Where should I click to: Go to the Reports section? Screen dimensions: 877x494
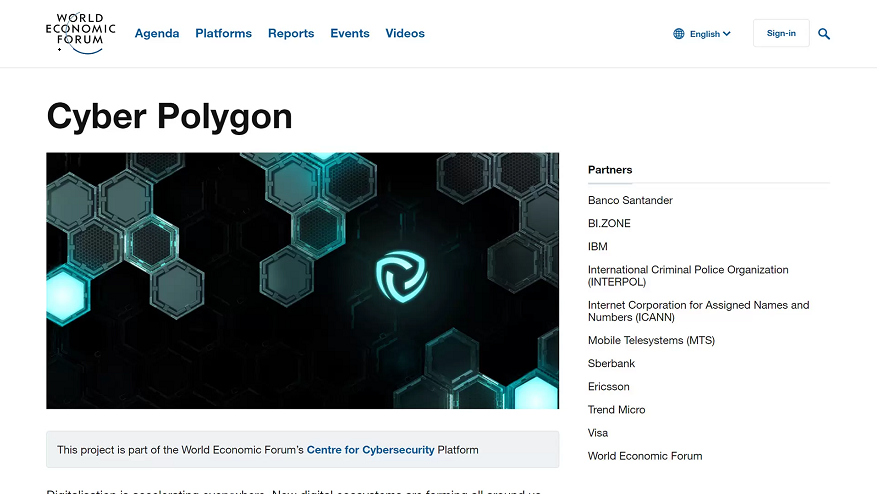coord(291,33)
